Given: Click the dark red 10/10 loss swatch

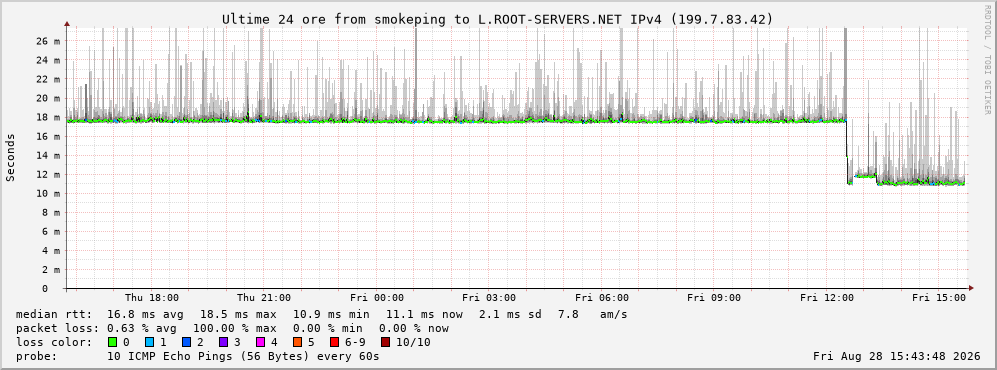Looking at the screenshot, I should click(386, 343).
